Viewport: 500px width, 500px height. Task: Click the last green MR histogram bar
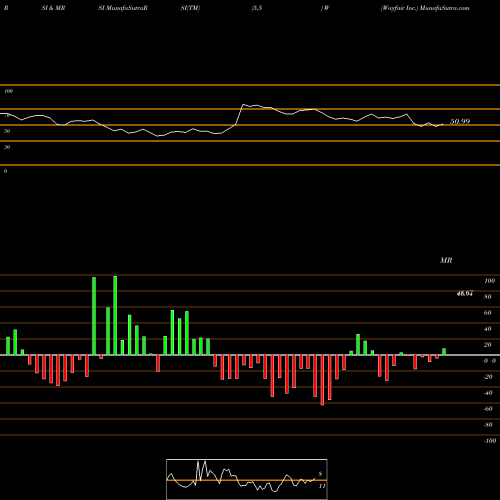click(444, 352)
